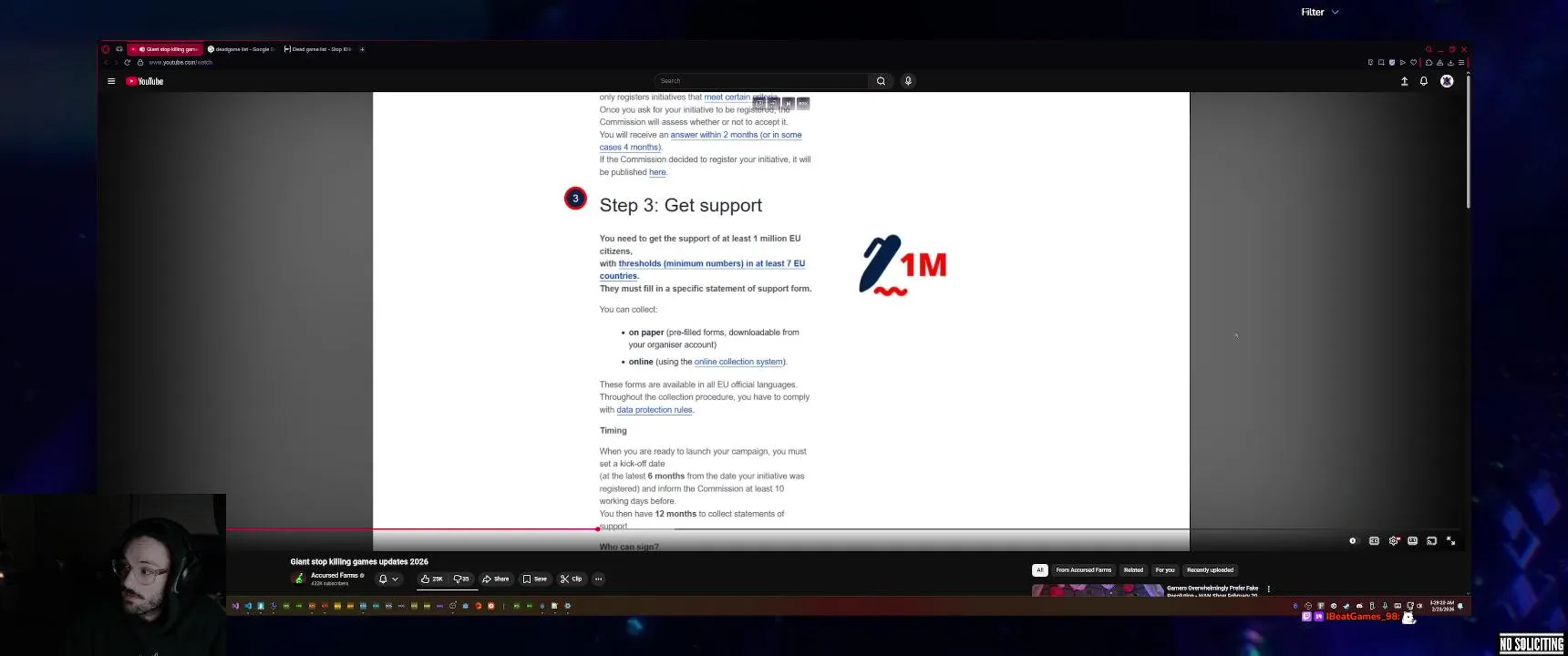Viewport: 1568px width, 656px height.
Task: Open the YouTube create/upload button
Action: (x=1405, y=81)
